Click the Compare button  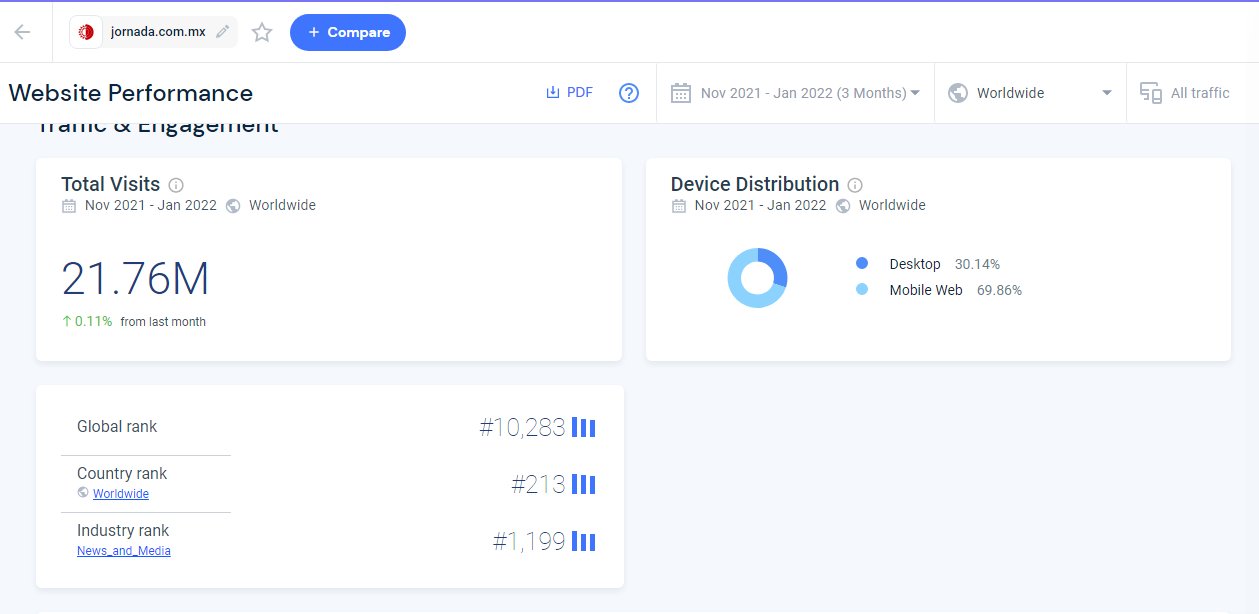[348, 32]
